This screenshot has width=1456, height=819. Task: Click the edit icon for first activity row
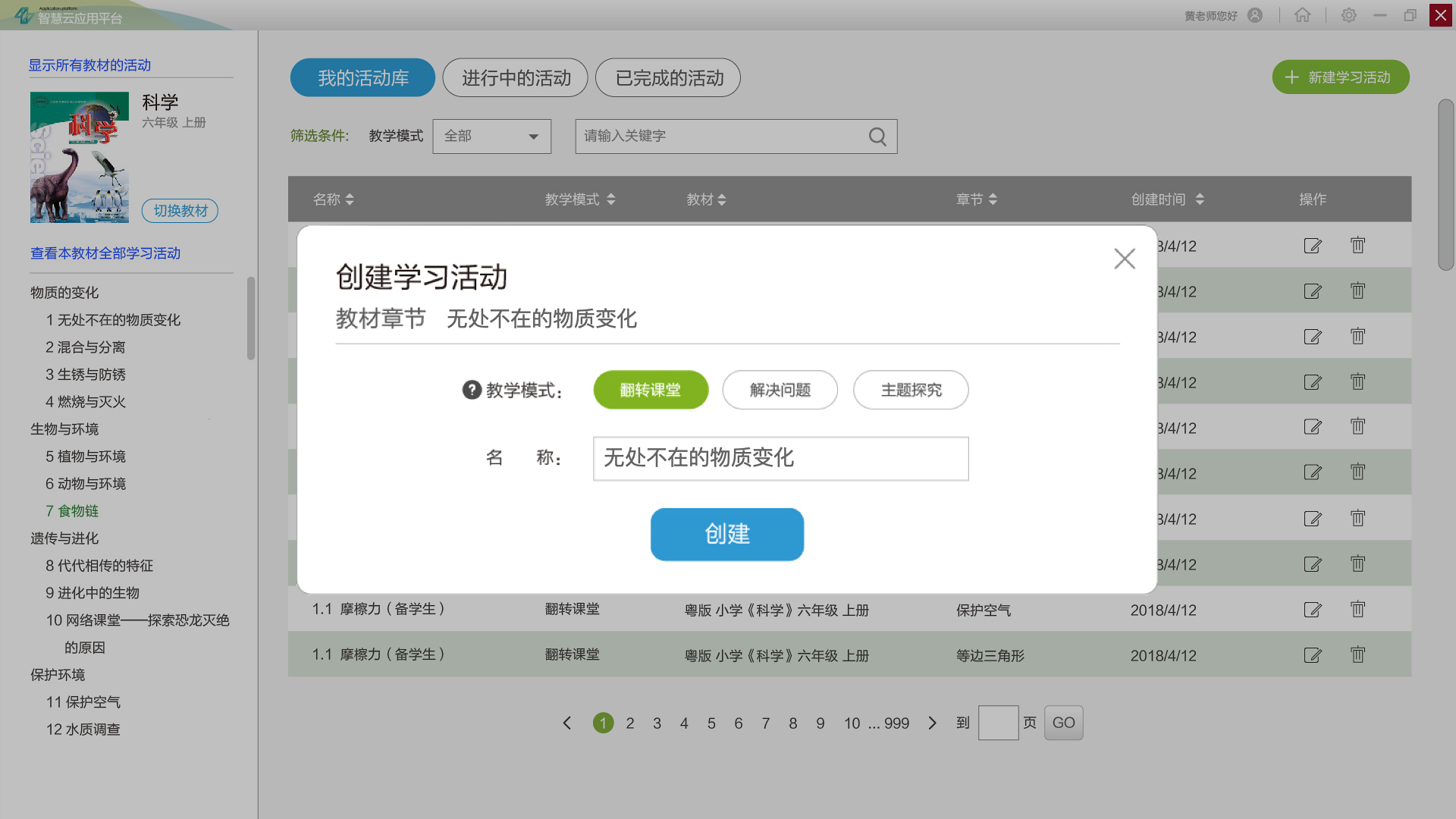click(1313, 244)
